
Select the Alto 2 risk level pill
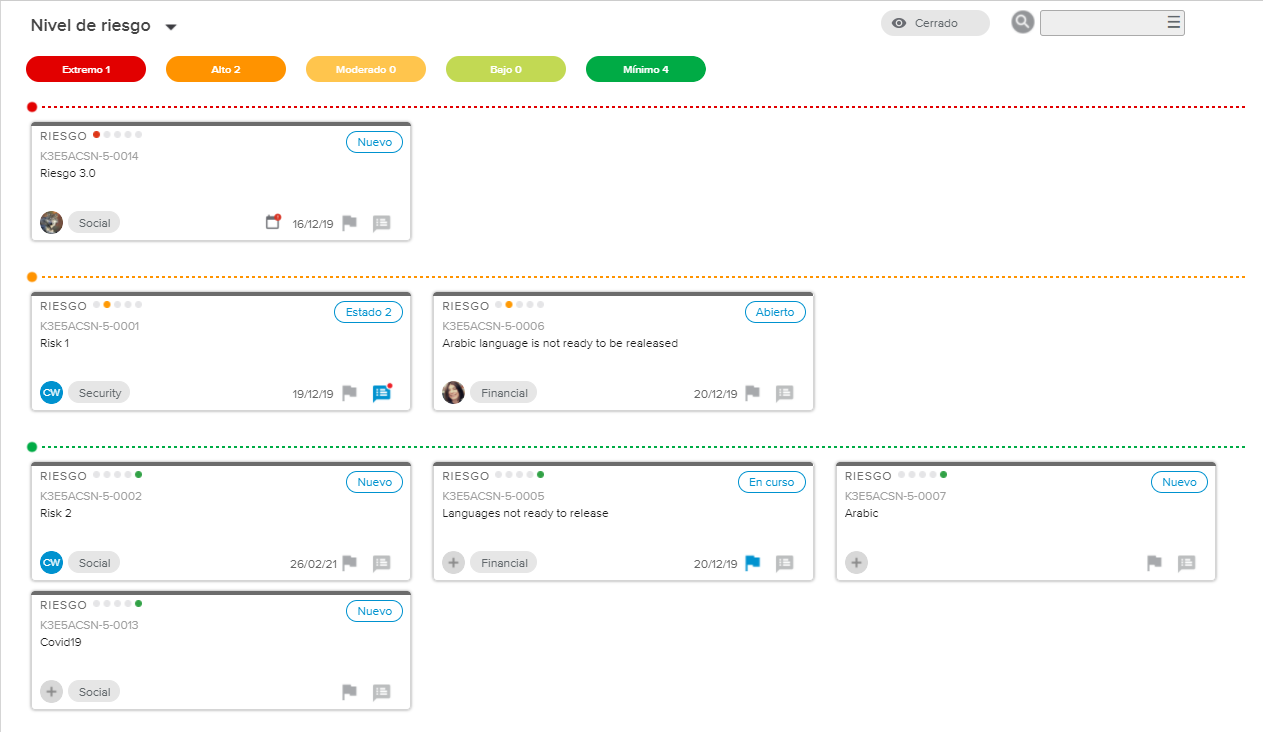(226, 69)
